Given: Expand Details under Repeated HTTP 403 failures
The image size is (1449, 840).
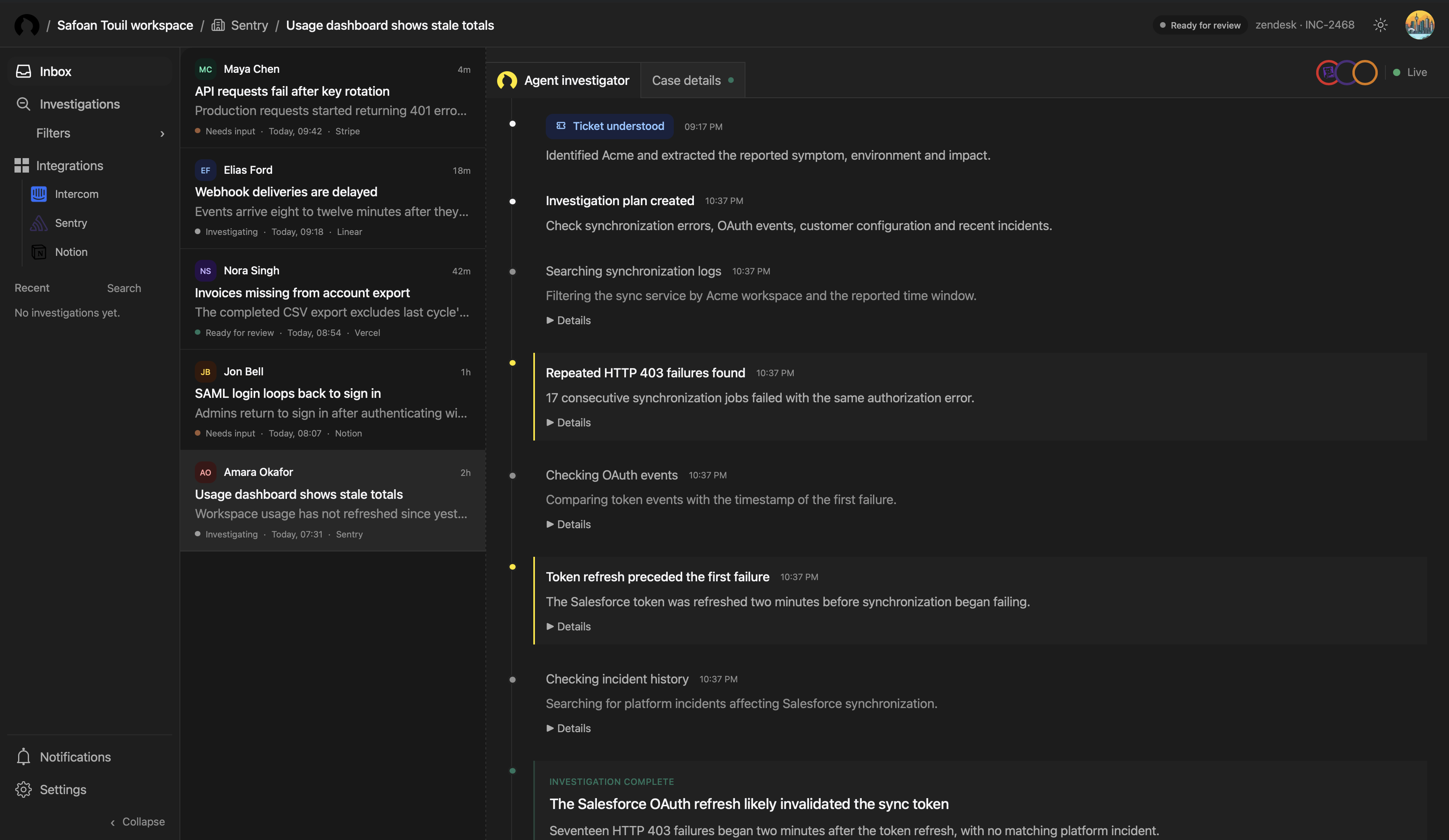Looking at the screenshot, I should click(568, 422).
